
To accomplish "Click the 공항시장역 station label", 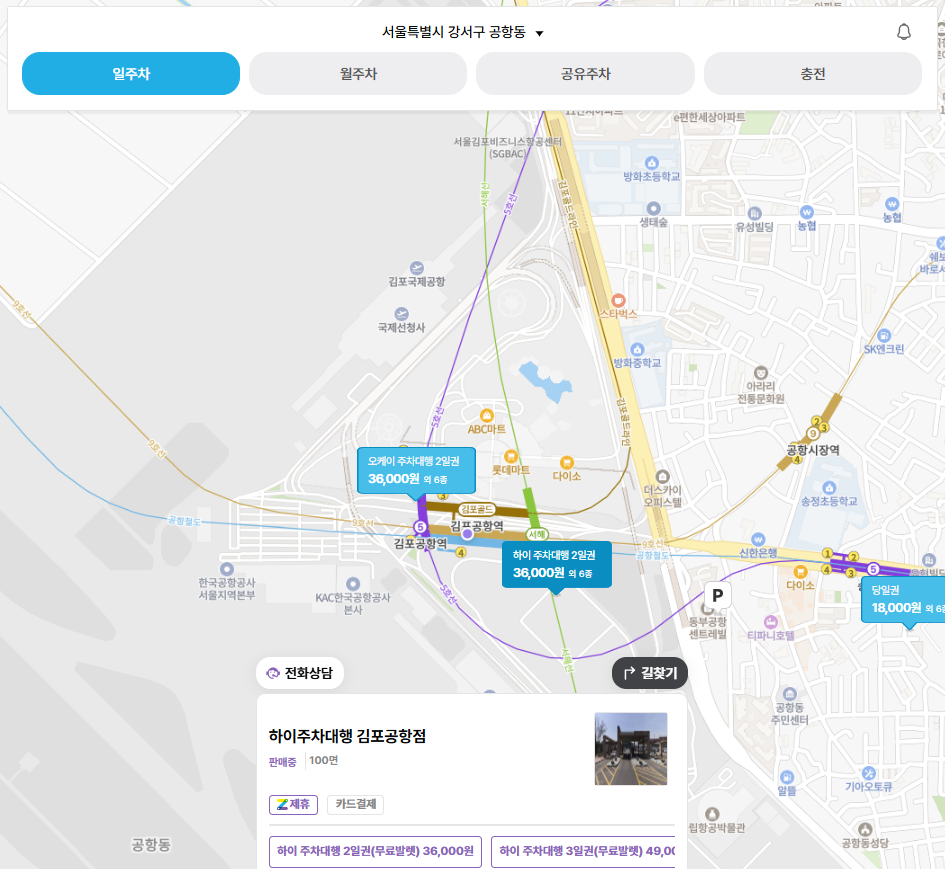I will [813, 450].
